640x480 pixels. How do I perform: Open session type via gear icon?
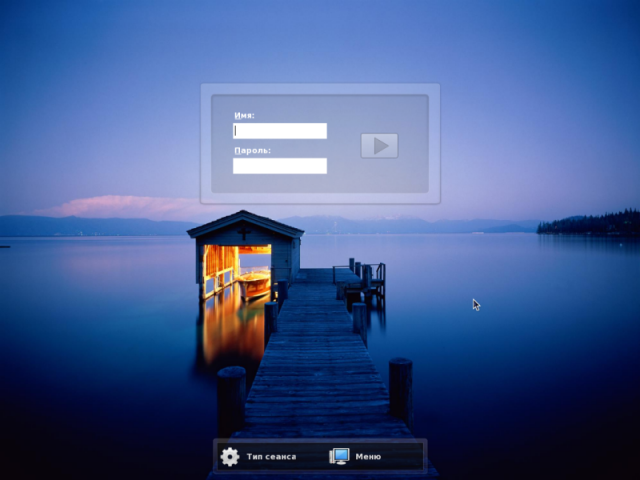230,457
